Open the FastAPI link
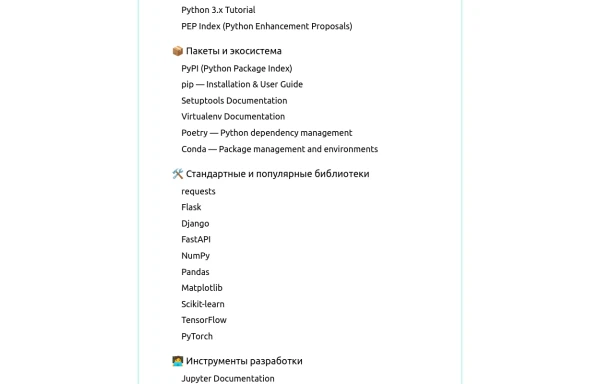600x384 pixels. point(196,239)
